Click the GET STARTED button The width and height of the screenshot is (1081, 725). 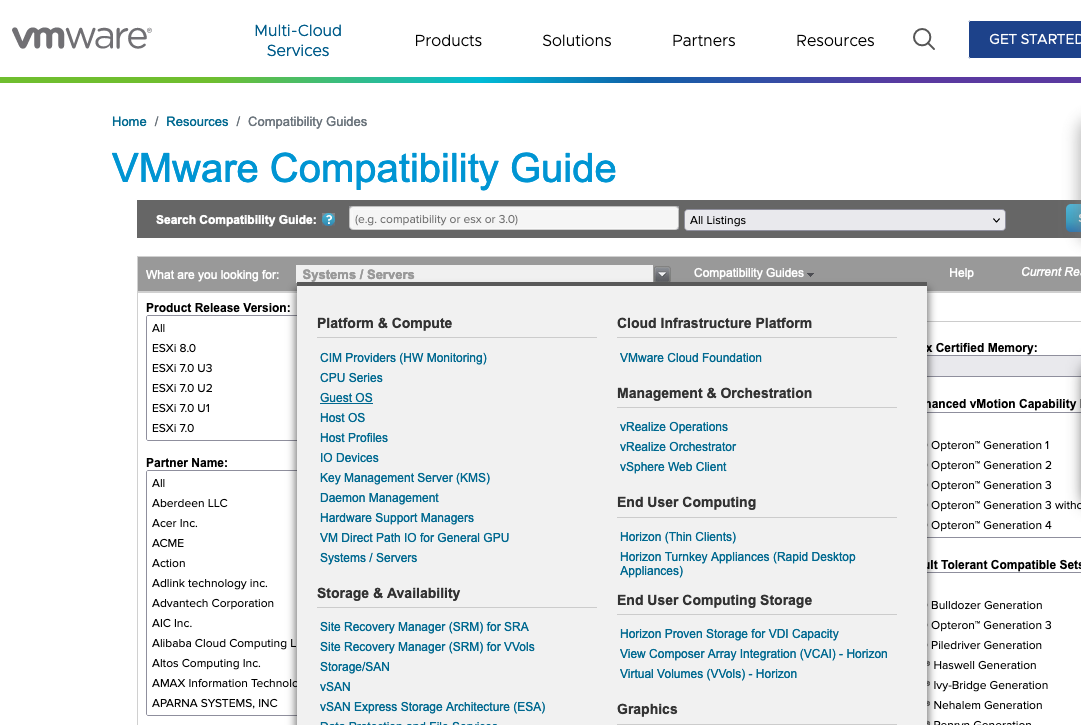coord(1025,39)
